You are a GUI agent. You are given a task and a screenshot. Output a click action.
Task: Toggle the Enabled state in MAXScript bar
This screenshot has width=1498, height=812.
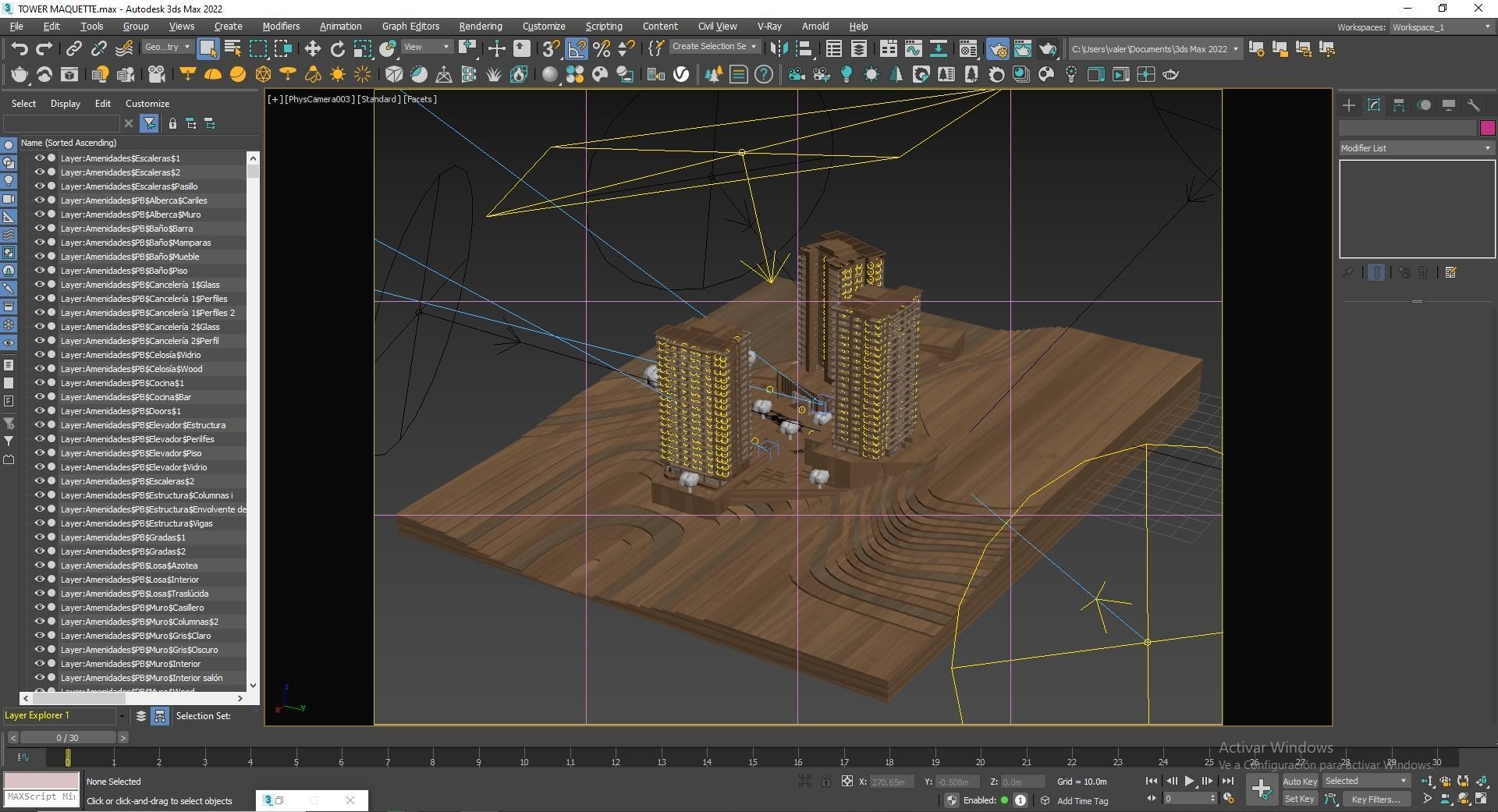coord(1006,800)
